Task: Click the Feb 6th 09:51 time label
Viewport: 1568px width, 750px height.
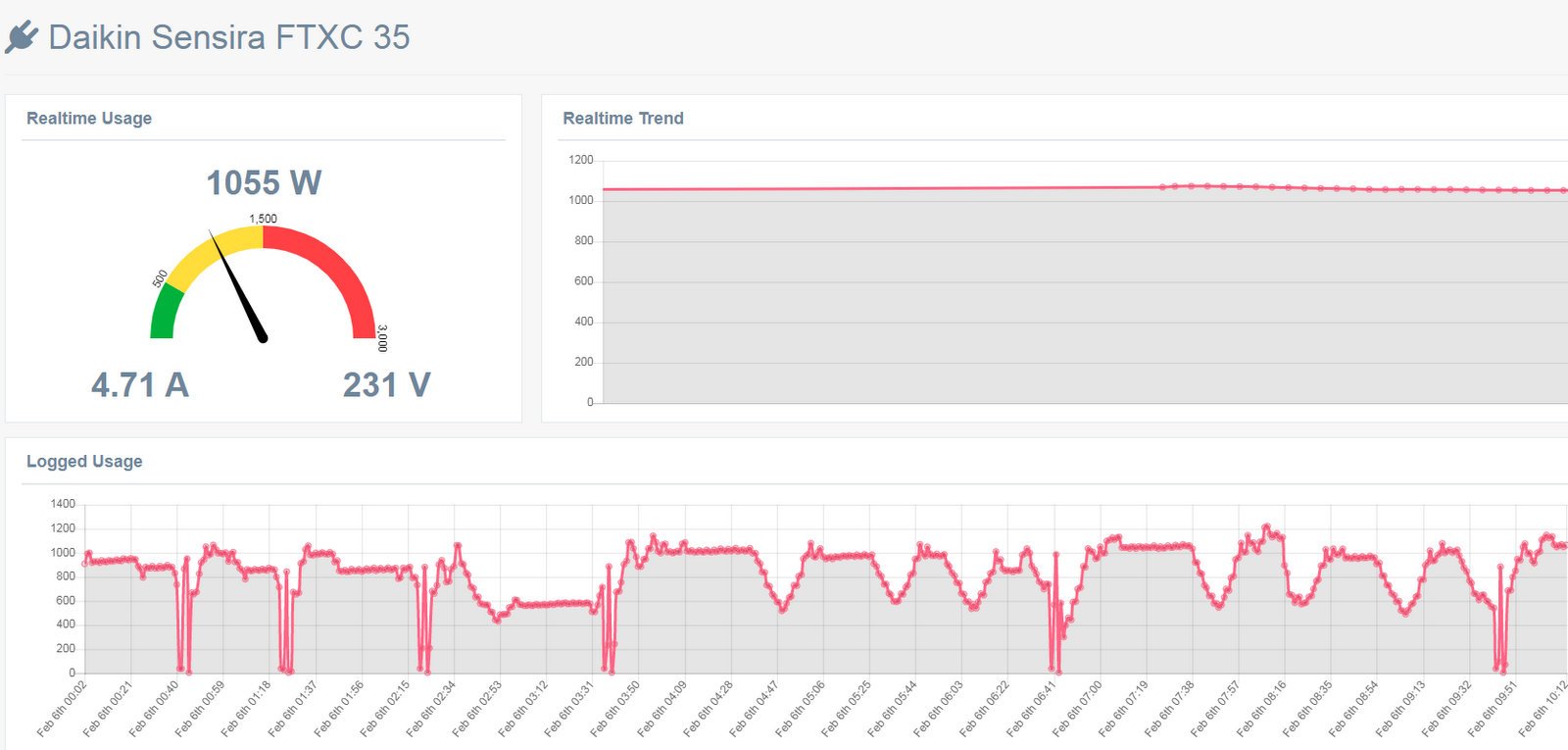Action: click(1494, 709)
